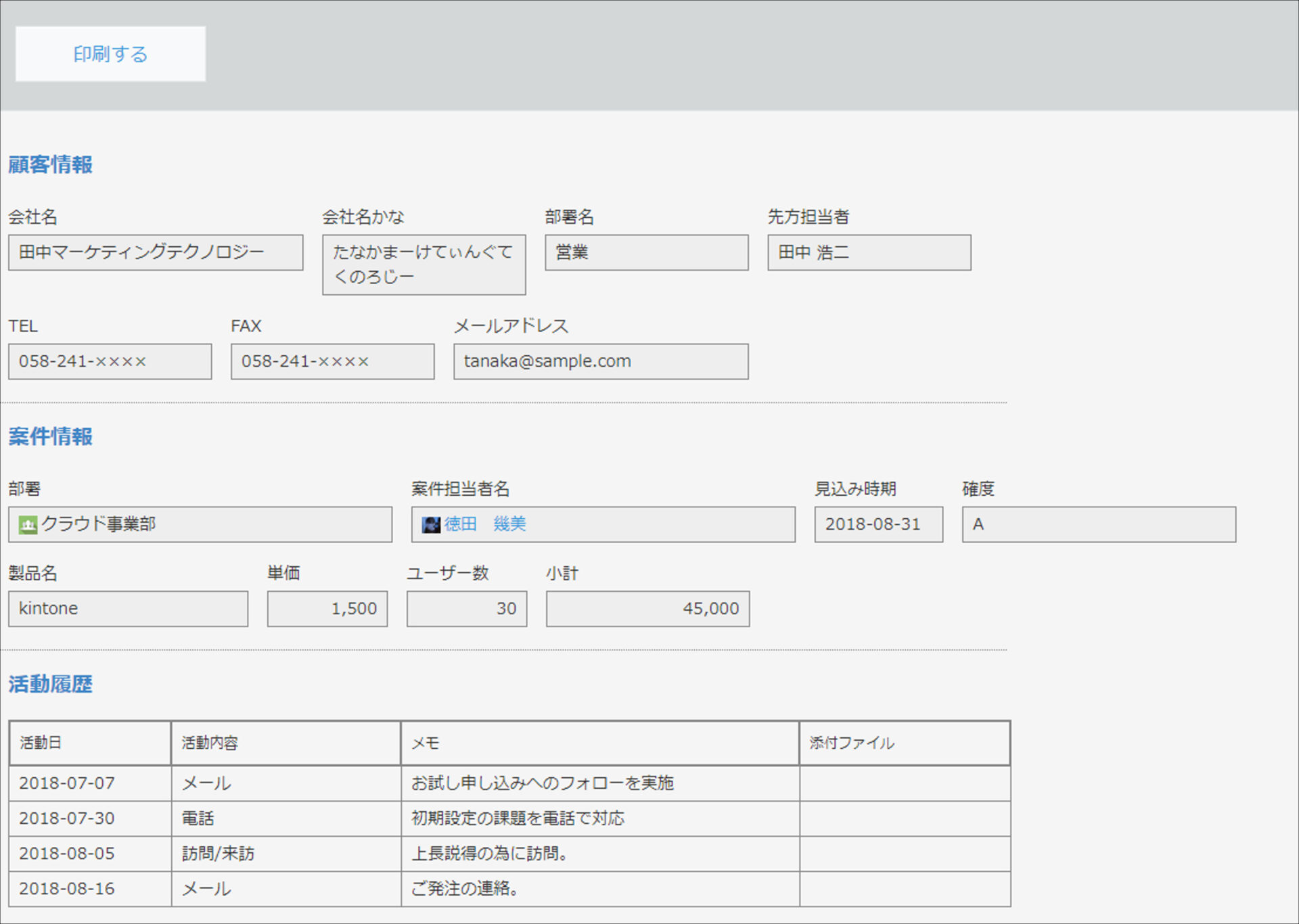Image resolution: width=1299 pixels, height=924 pixels.
Task: Click the 活動日 column header
Action: pos(90,743)
